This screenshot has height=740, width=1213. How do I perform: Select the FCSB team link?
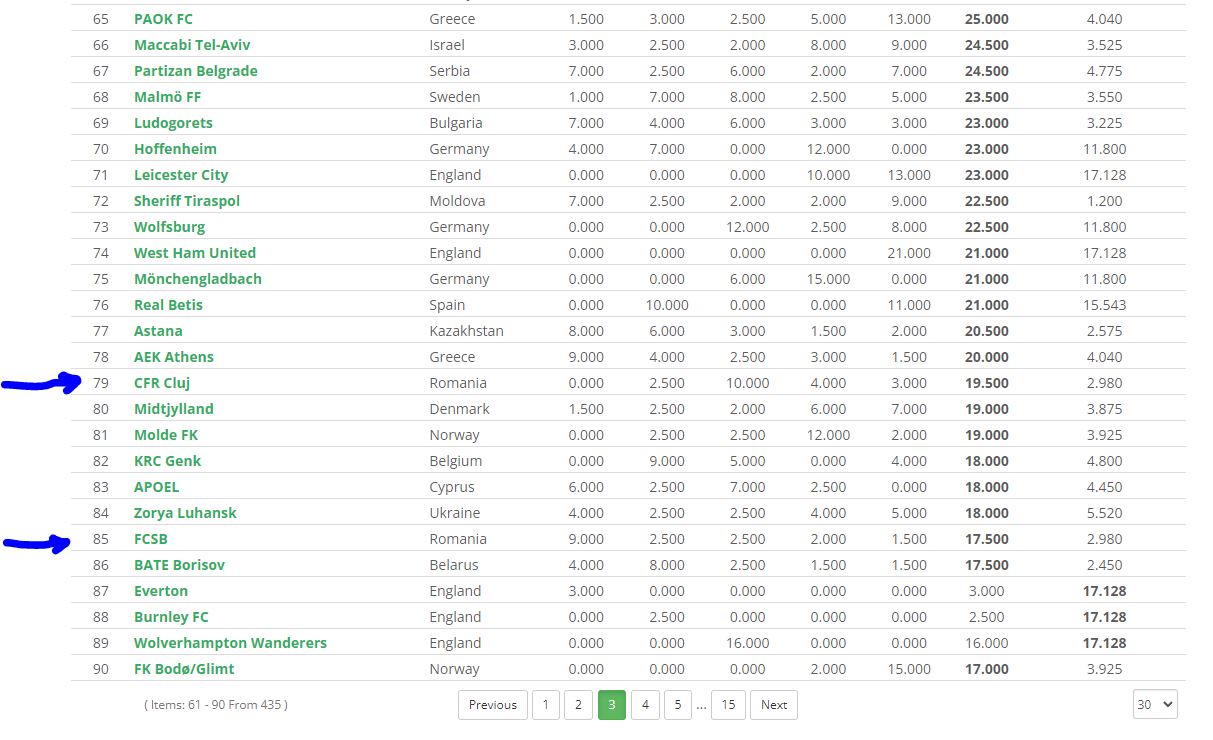(x=151, y=539)
